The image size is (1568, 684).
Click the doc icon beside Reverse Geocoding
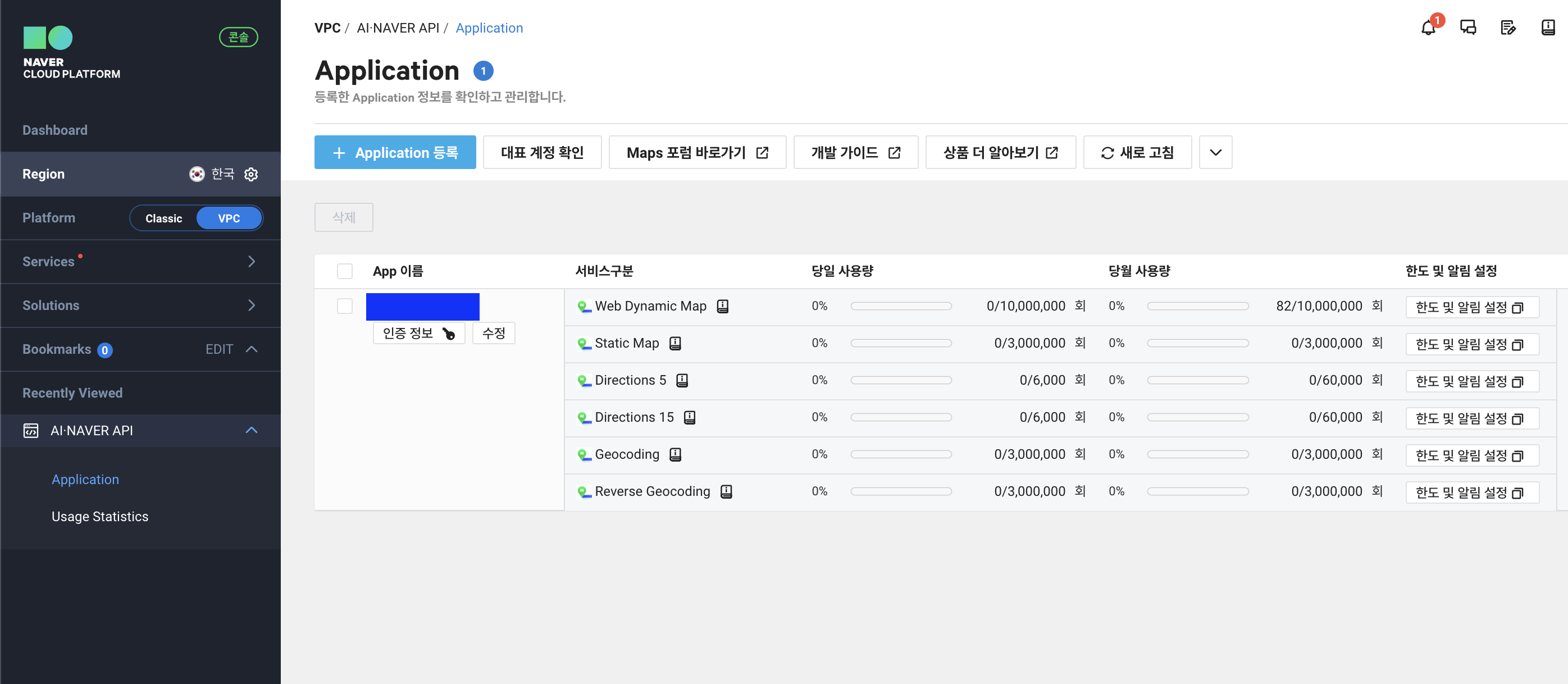point(726,492)
